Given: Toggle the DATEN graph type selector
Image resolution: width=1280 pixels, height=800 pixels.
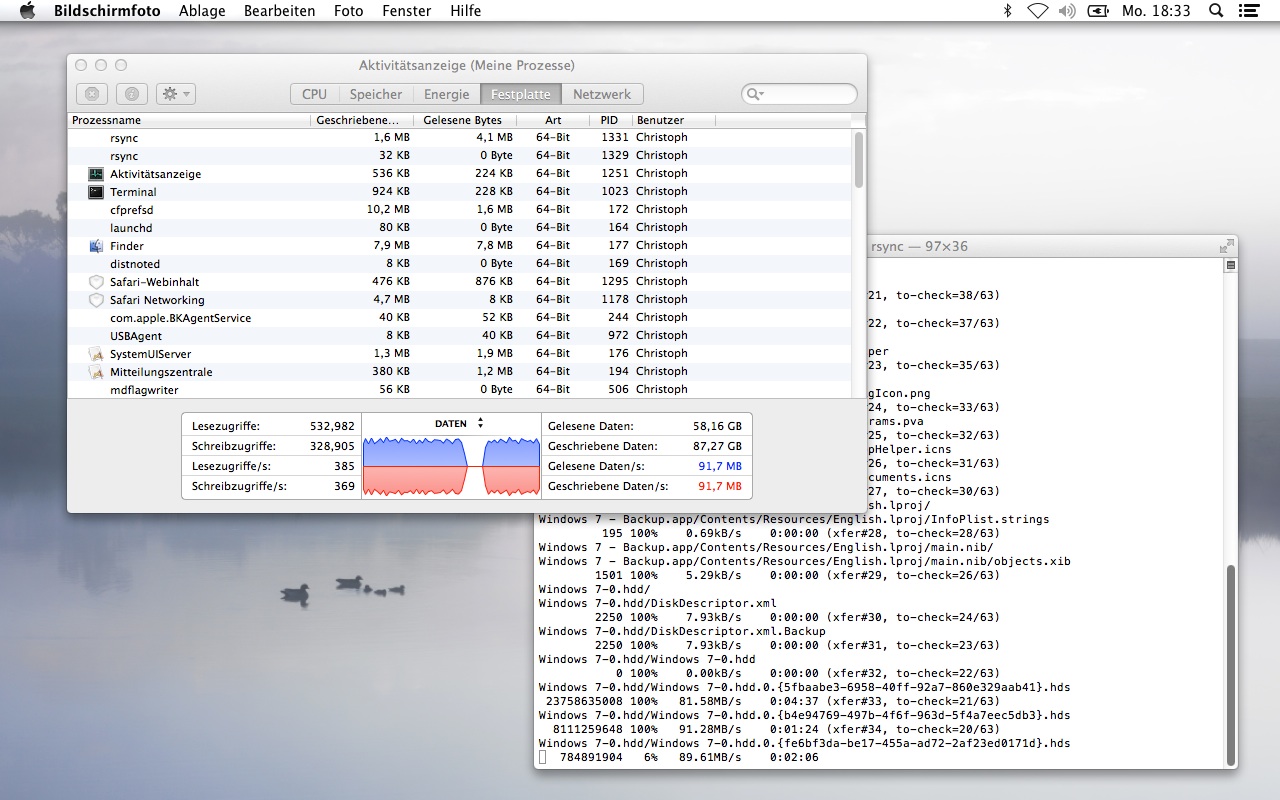Looking at the screenshot, I should pos(459,423).
